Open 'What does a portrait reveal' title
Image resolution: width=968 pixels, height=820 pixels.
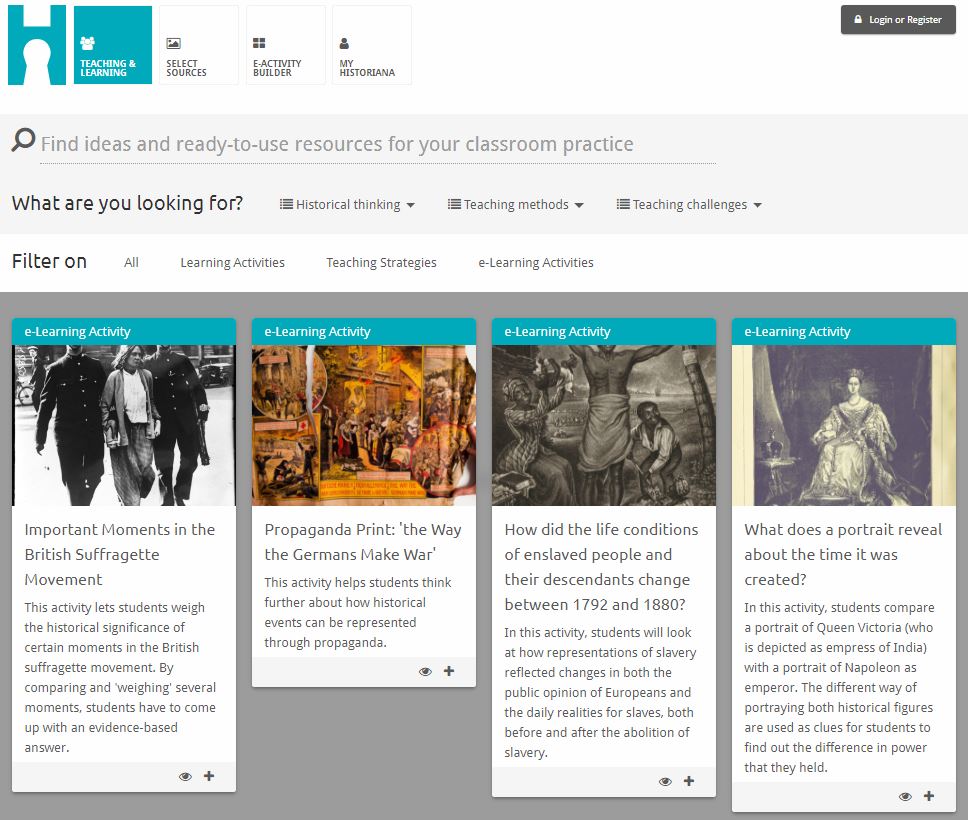(843, 554)
